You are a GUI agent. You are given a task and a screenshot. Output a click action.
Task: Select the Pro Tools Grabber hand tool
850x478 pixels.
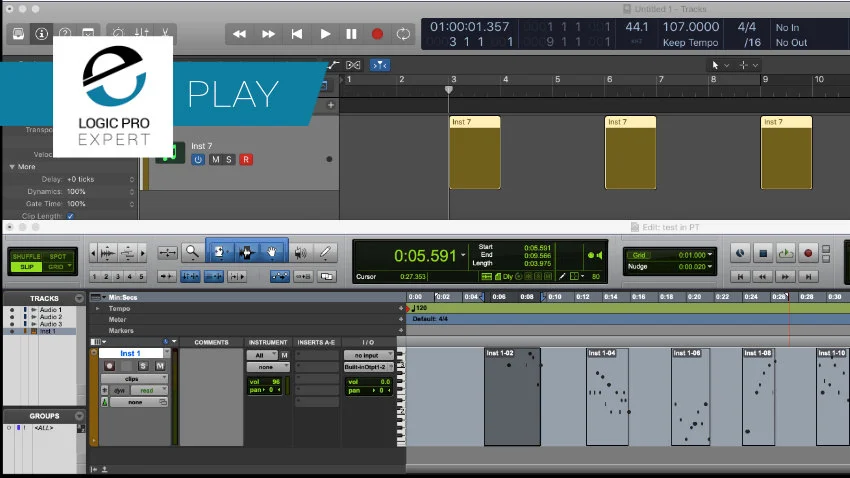tap(272, 252)
